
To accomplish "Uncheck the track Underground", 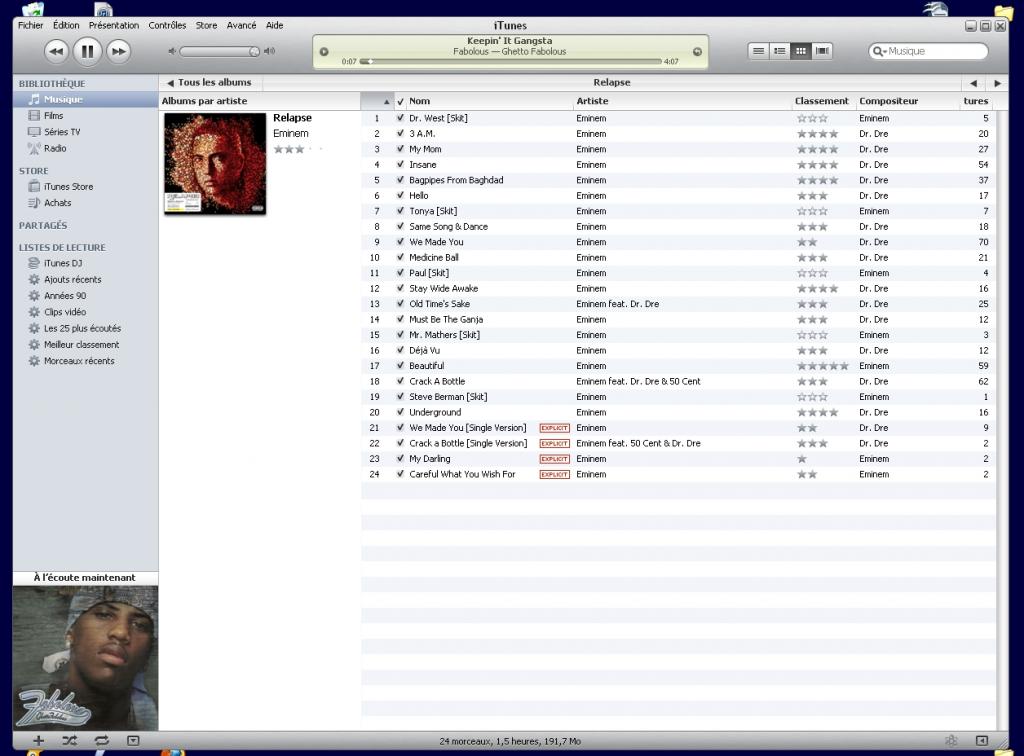I will [400, 412].
